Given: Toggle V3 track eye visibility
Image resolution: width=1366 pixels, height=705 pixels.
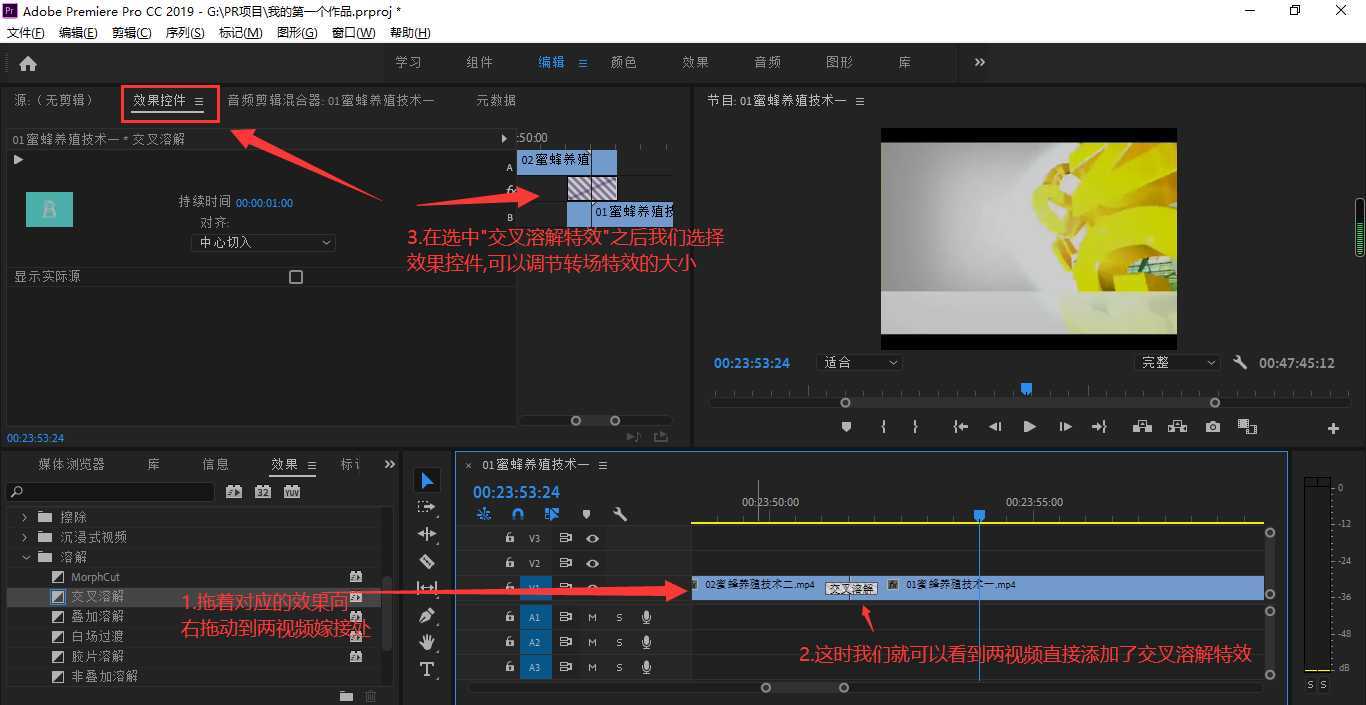Looking at the screenshot, I should point(592,538).
